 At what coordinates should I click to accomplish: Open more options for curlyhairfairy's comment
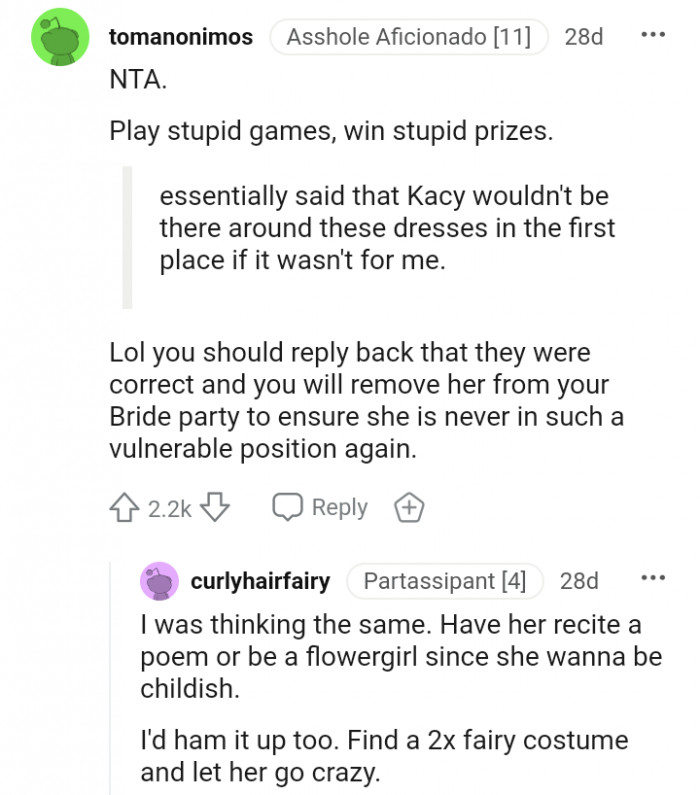pos(652,580)
